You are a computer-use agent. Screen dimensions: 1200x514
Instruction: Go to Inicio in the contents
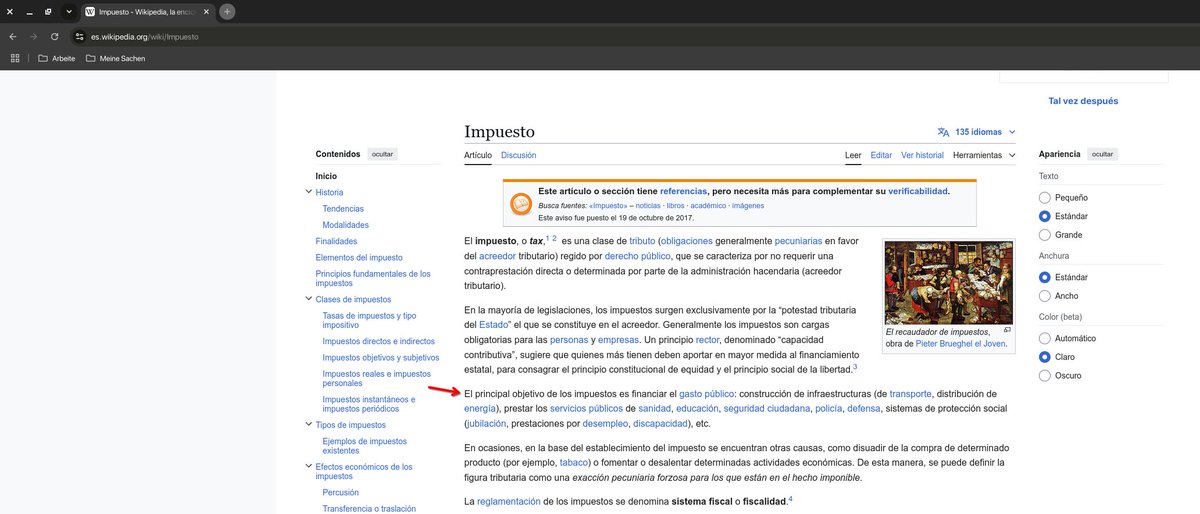coord(326,176)
